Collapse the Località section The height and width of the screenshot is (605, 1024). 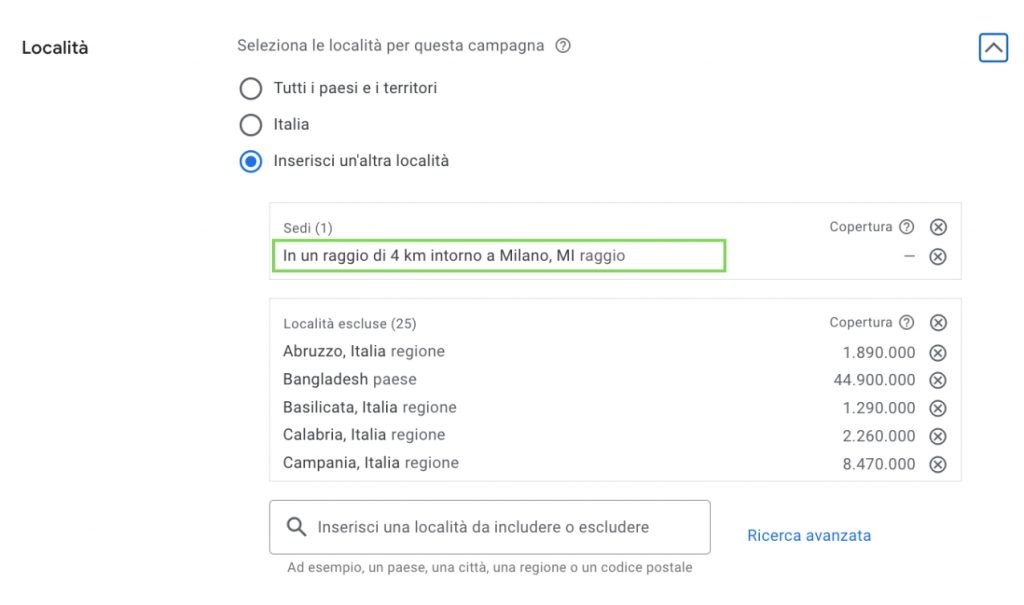(993, 48)
